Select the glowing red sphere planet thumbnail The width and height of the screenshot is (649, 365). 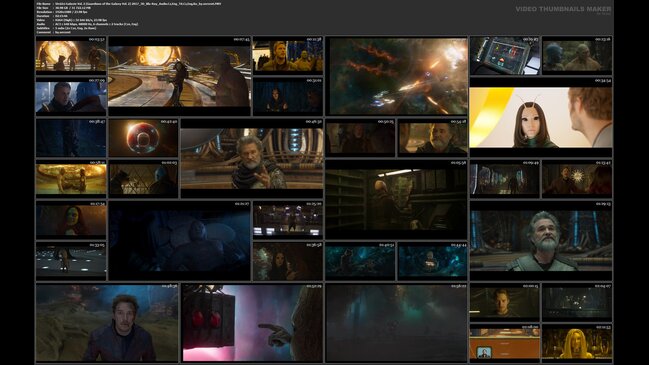(143, 138)
